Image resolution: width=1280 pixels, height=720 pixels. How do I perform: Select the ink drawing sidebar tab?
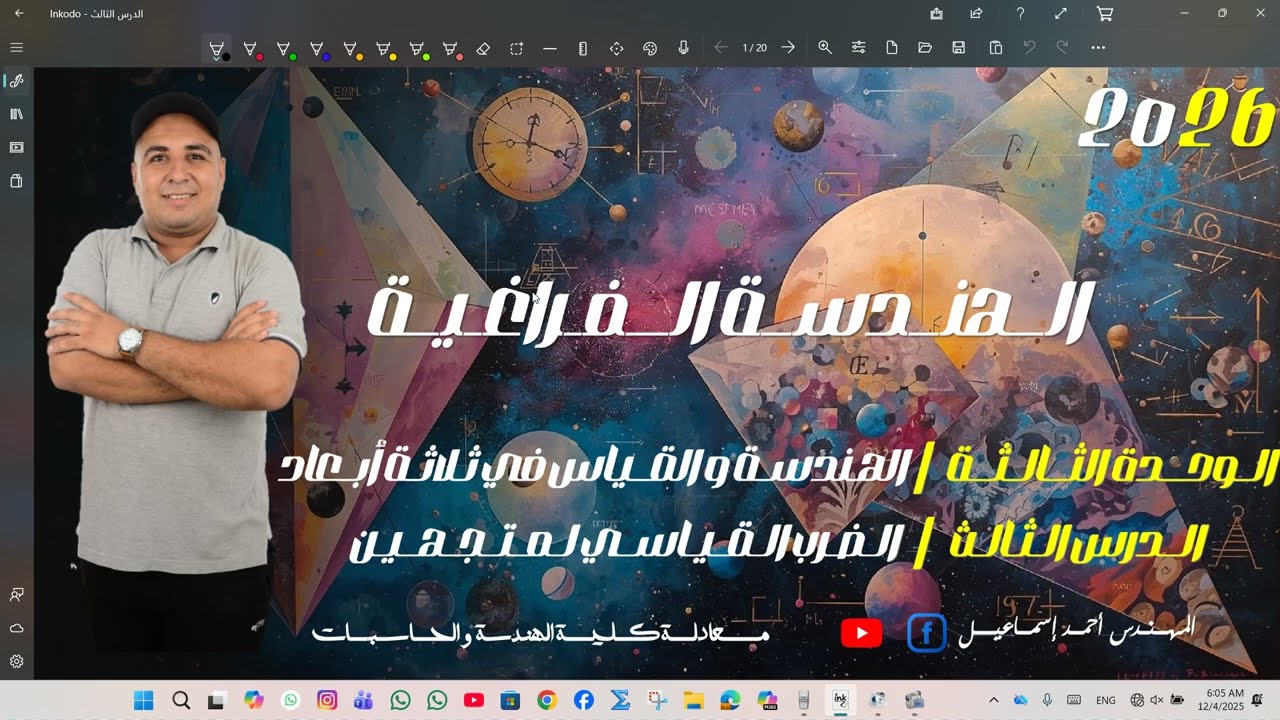[16, 81]
